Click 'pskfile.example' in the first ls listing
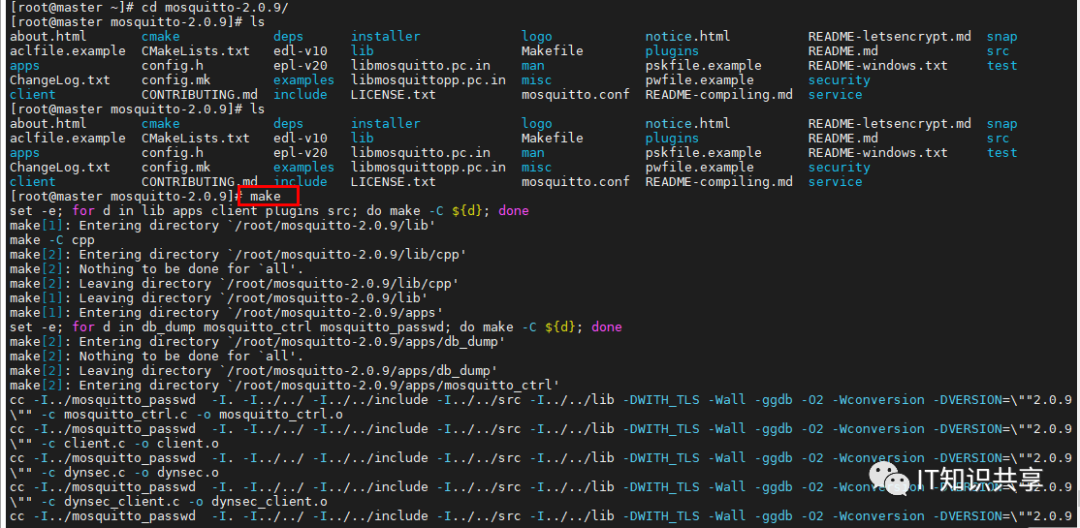 coord(703,65)
